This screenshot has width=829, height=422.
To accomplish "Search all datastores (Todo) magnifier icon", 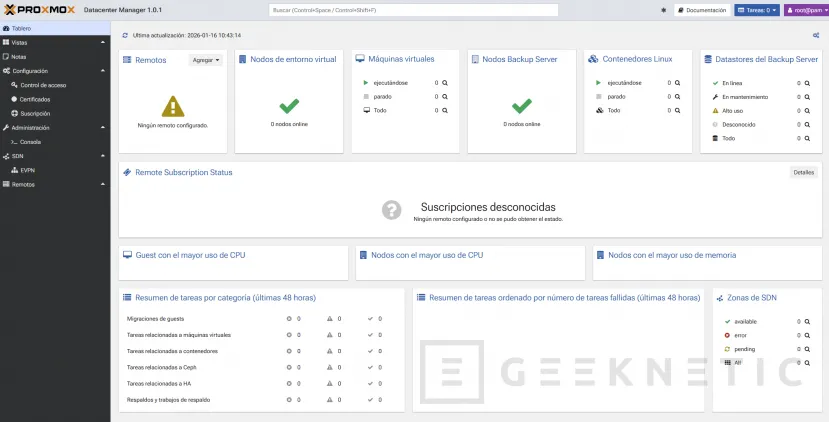I will [807, 139].
